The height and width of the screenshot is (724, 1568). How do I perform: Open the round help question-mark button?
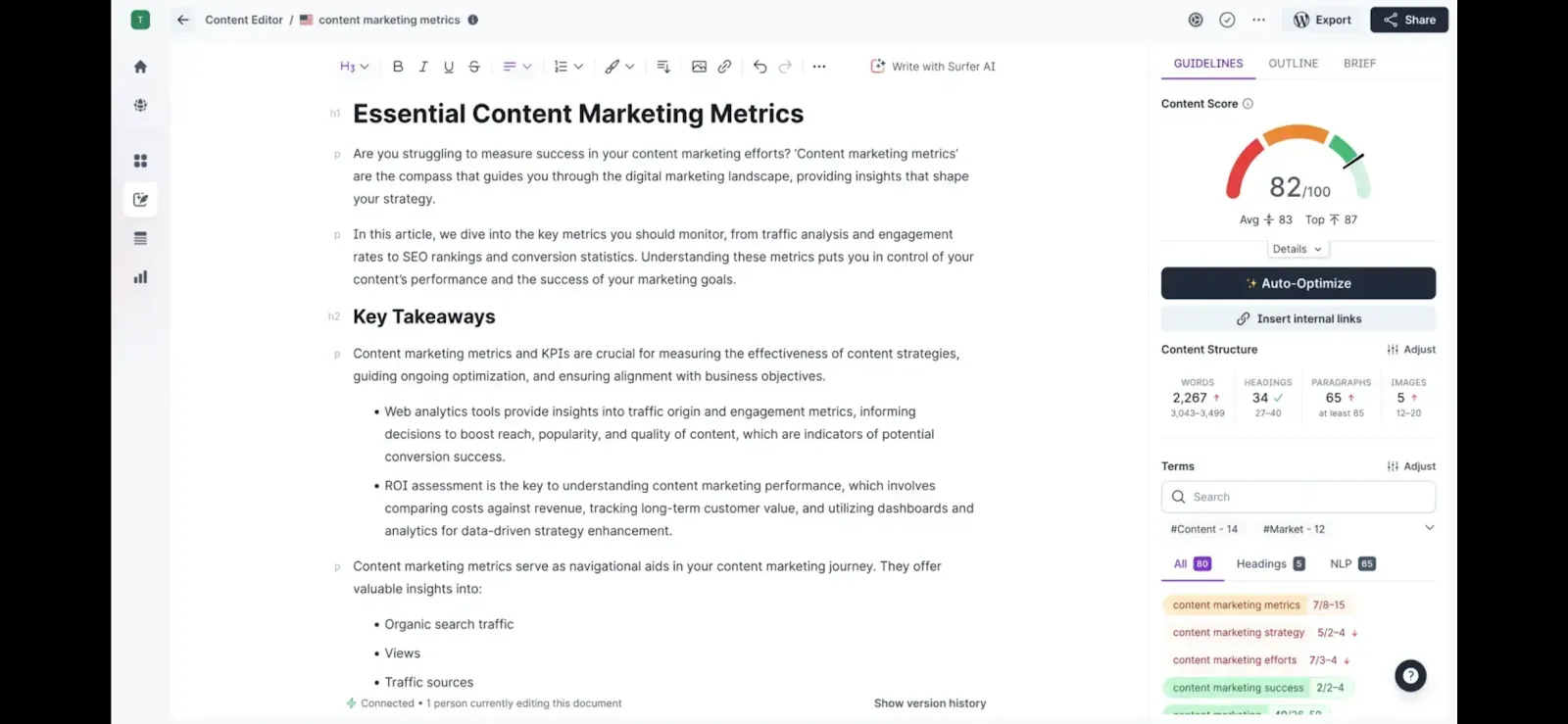click(1410, 676)
